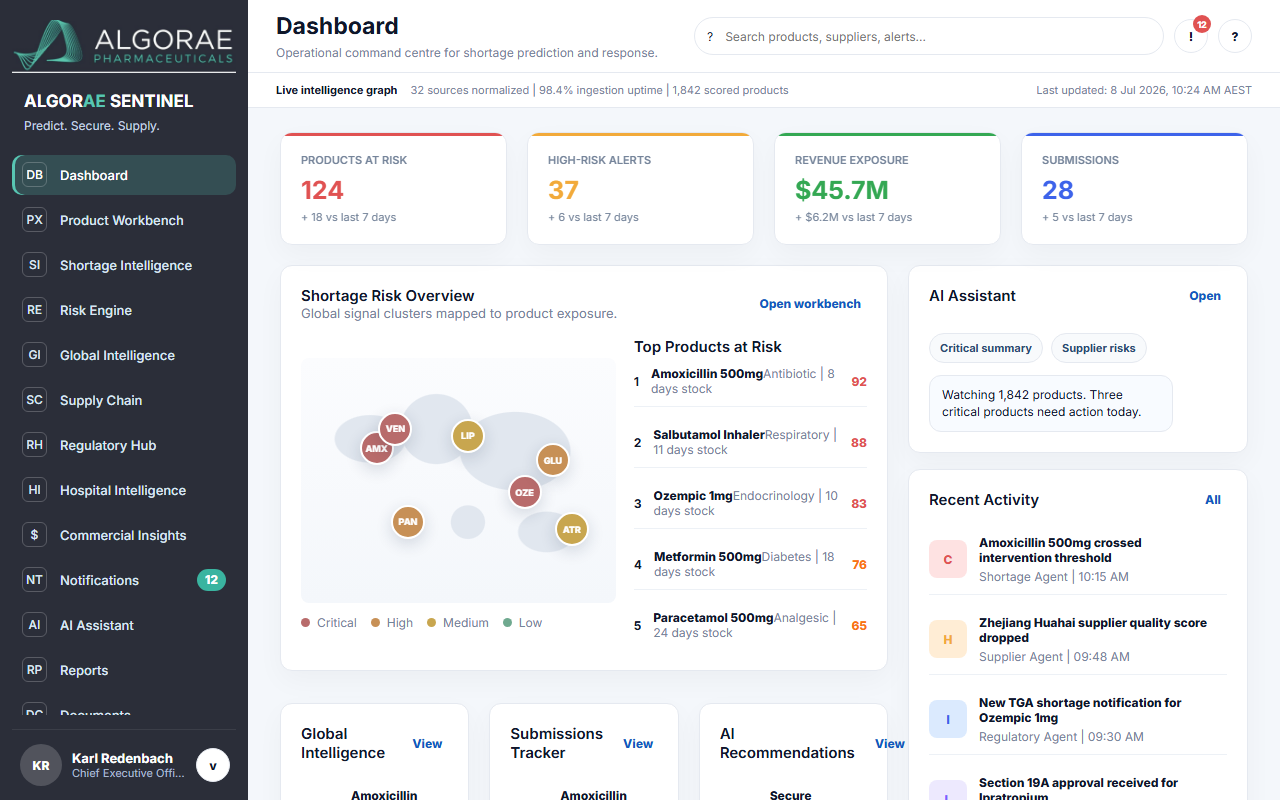Click the DB icon beside Dashboard
Screen dimensions: 1280x800
tap(35, 175)
